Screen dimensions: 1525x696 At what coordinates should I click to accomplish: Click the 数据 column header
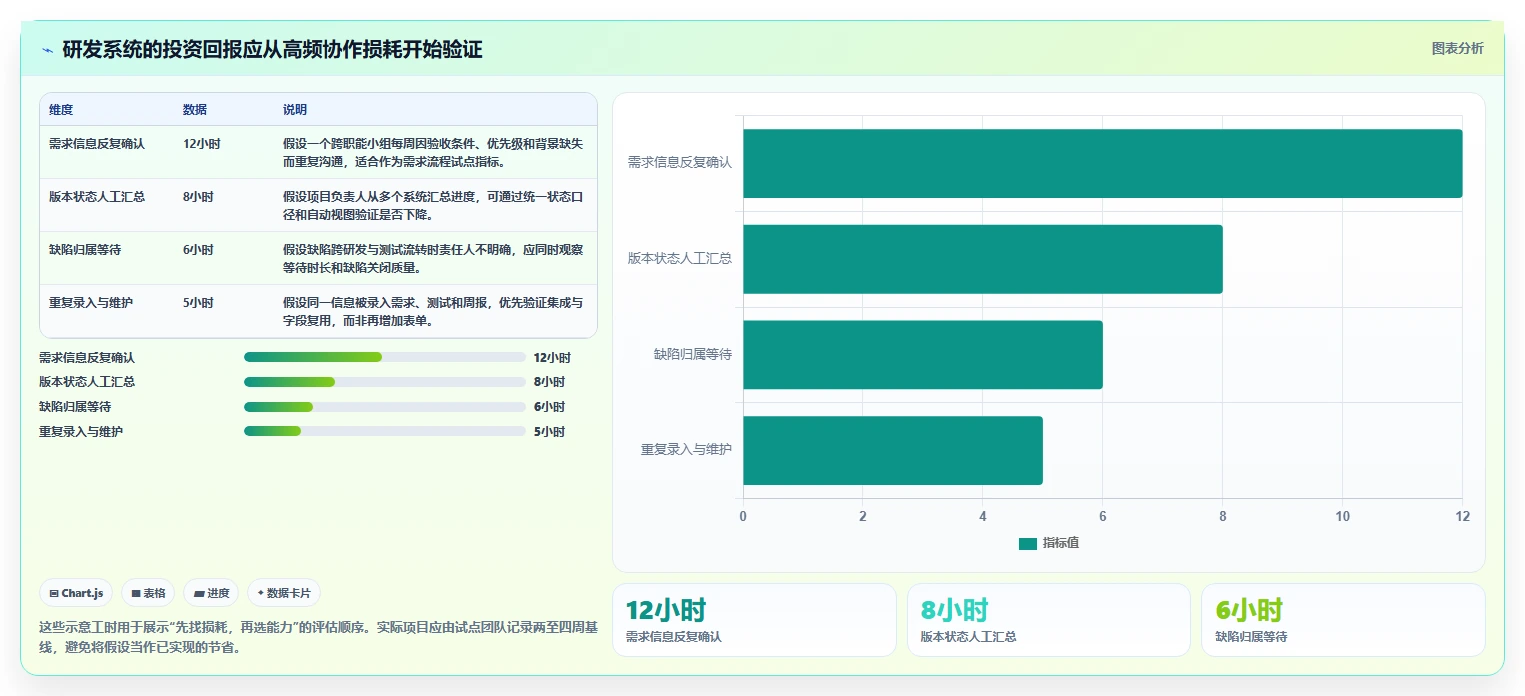coord(195,110)
